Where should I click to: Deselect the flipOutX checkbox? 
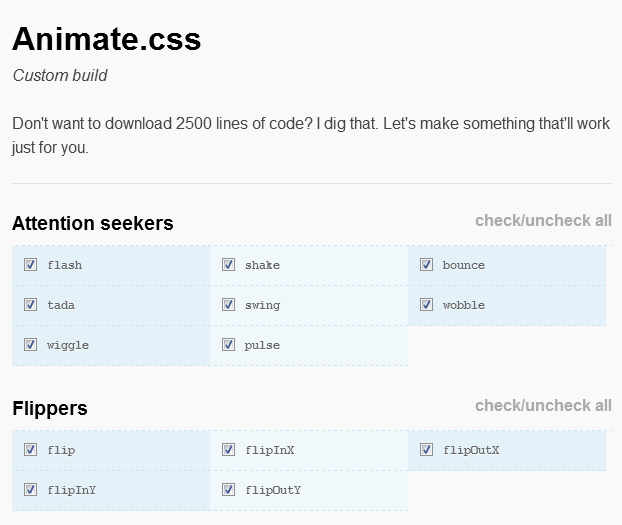click(x=426, y=450)
